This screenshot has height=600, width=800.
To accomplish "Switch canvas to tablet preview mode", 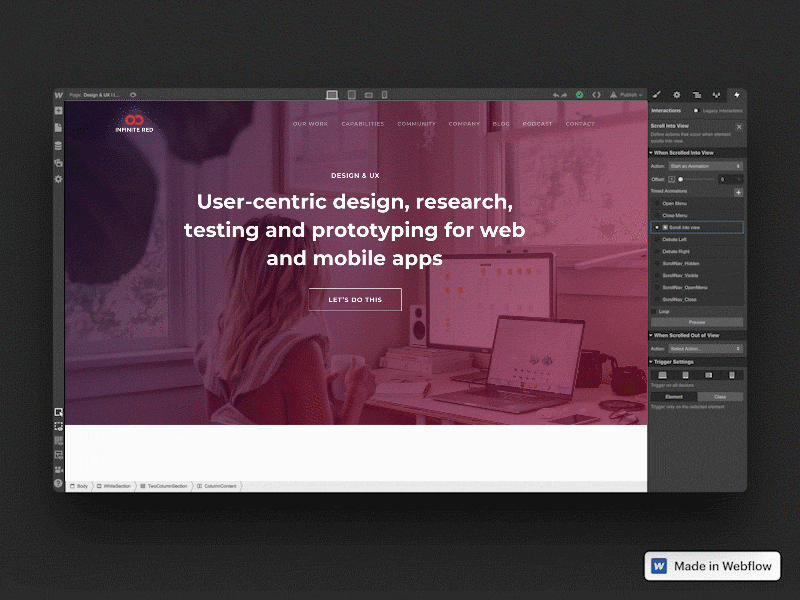I will 350,94.
